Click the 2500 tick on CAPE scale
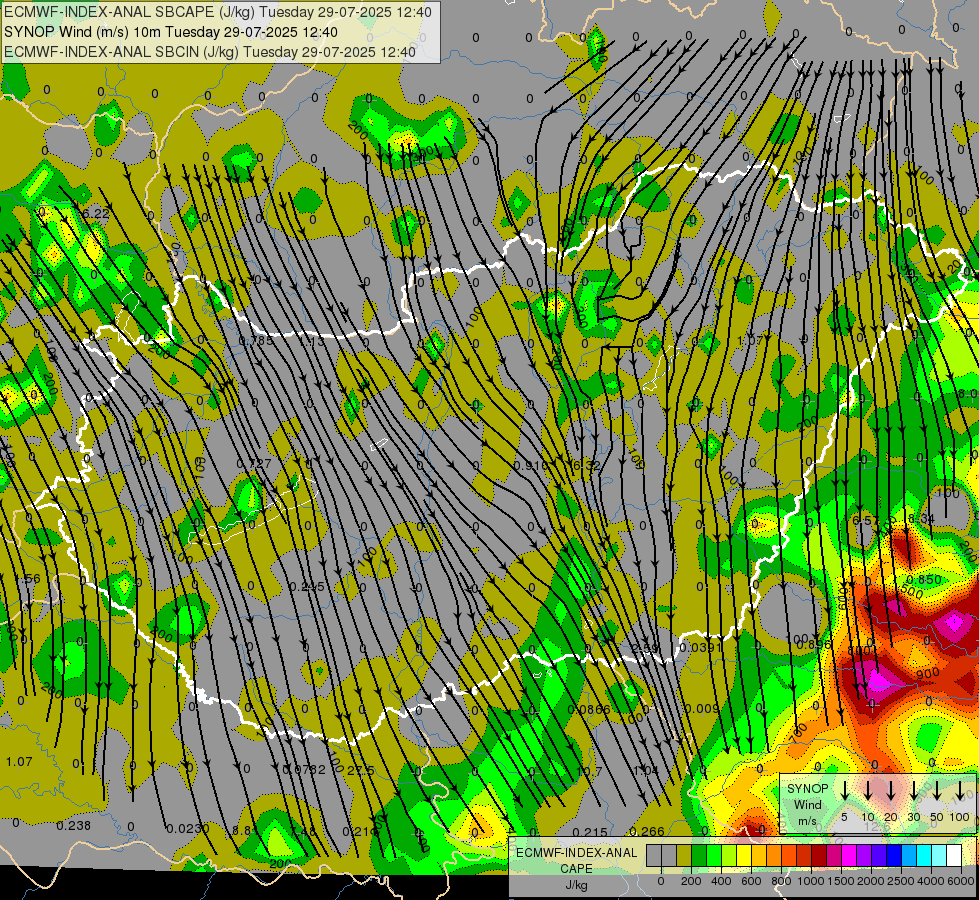 point(901,881)
